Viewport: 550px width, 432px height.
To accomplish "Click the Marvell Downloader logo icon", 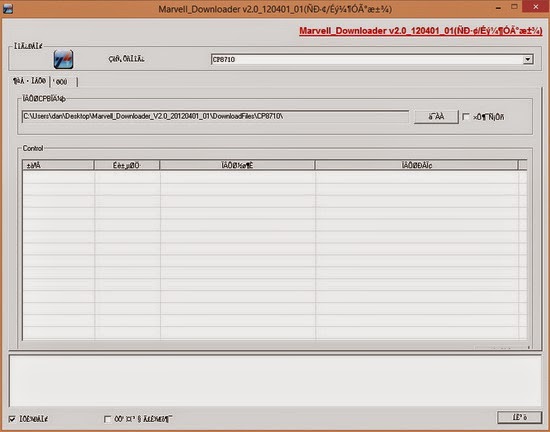I will (x=63, y=59).
